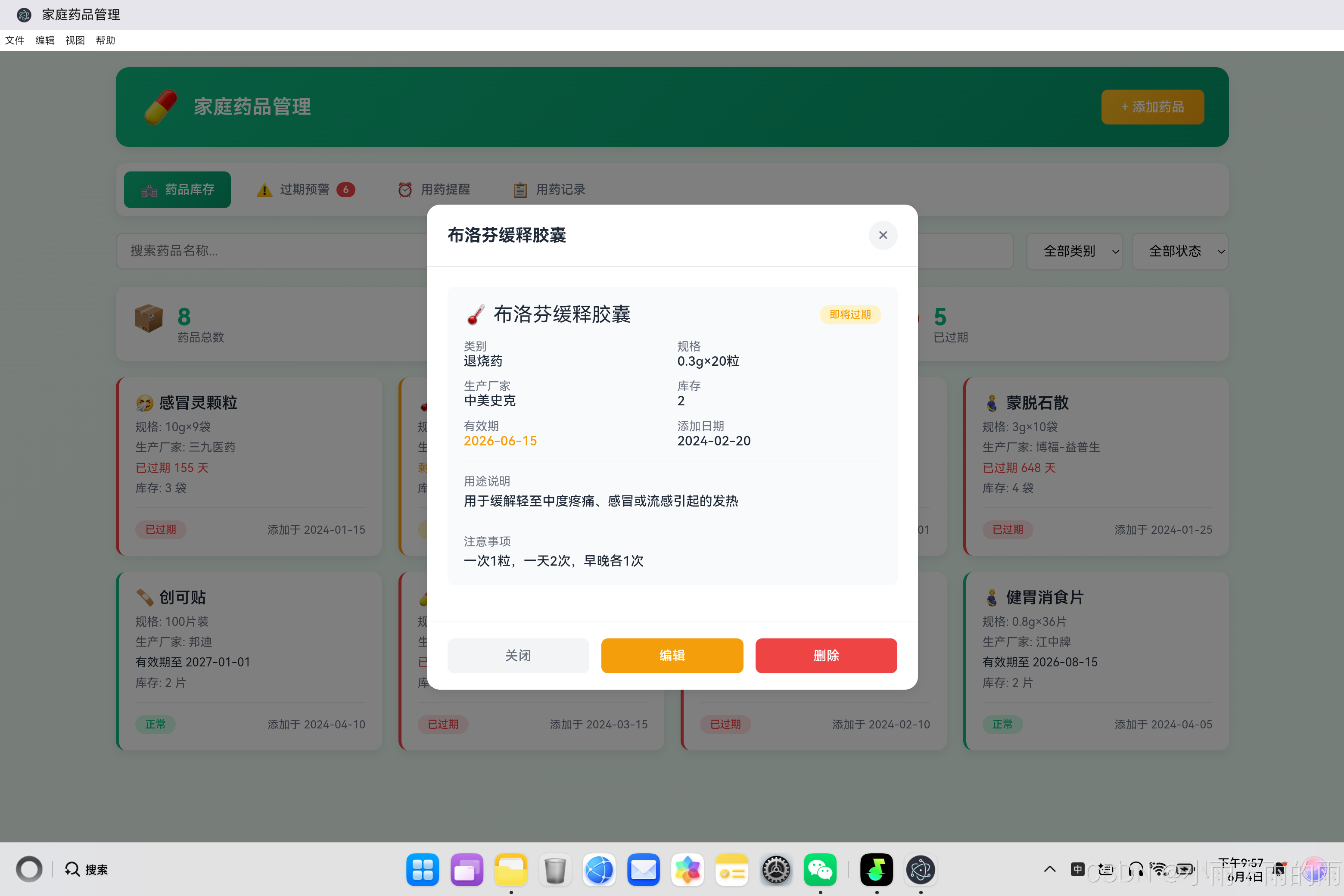
Task: Open WeChat in dock
Action: tap(820, 870)
